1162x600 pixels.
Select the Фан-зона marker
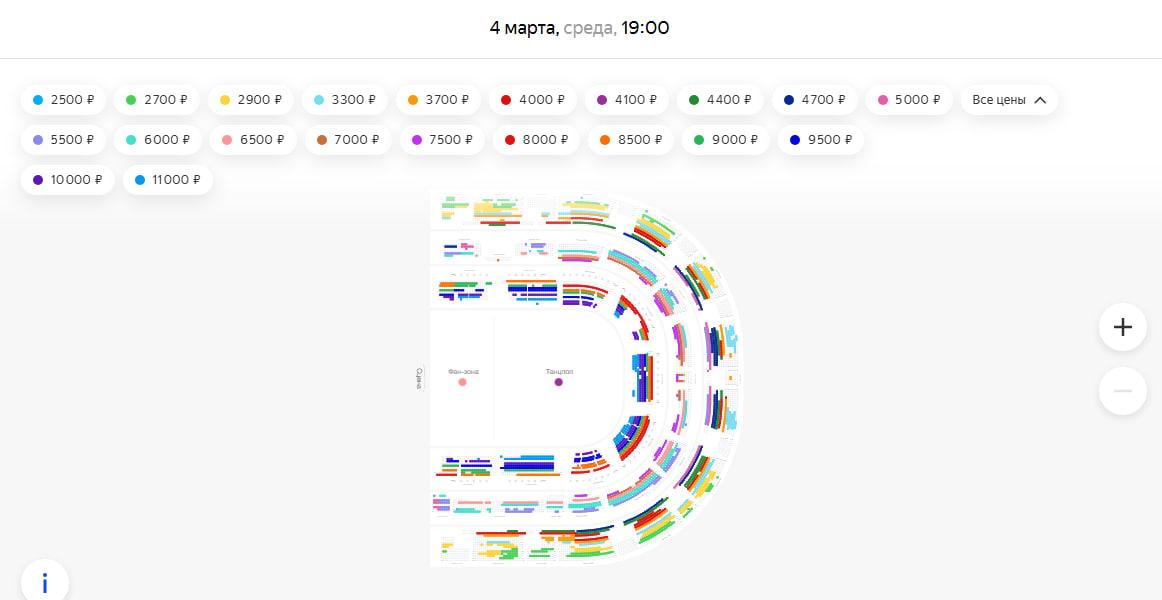(x=462, y=382)
